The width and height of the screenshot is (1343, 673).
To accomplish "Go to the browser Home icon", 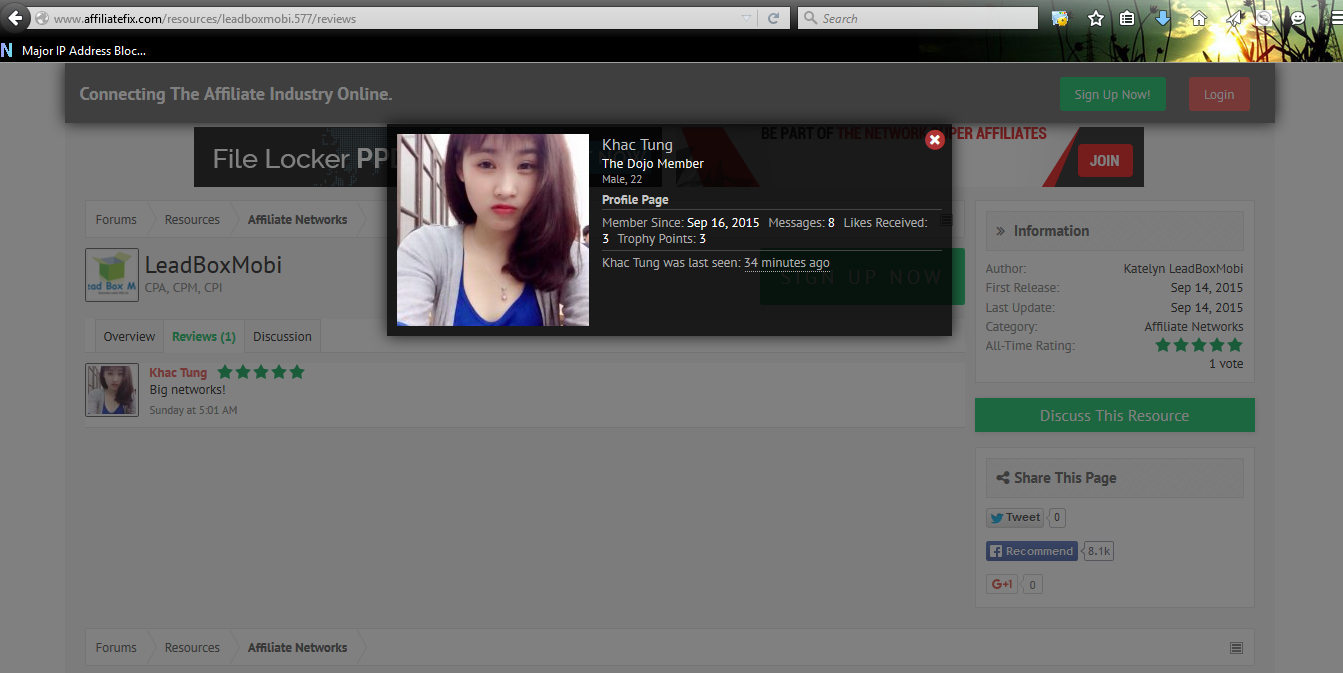I will coord(1198,18).
